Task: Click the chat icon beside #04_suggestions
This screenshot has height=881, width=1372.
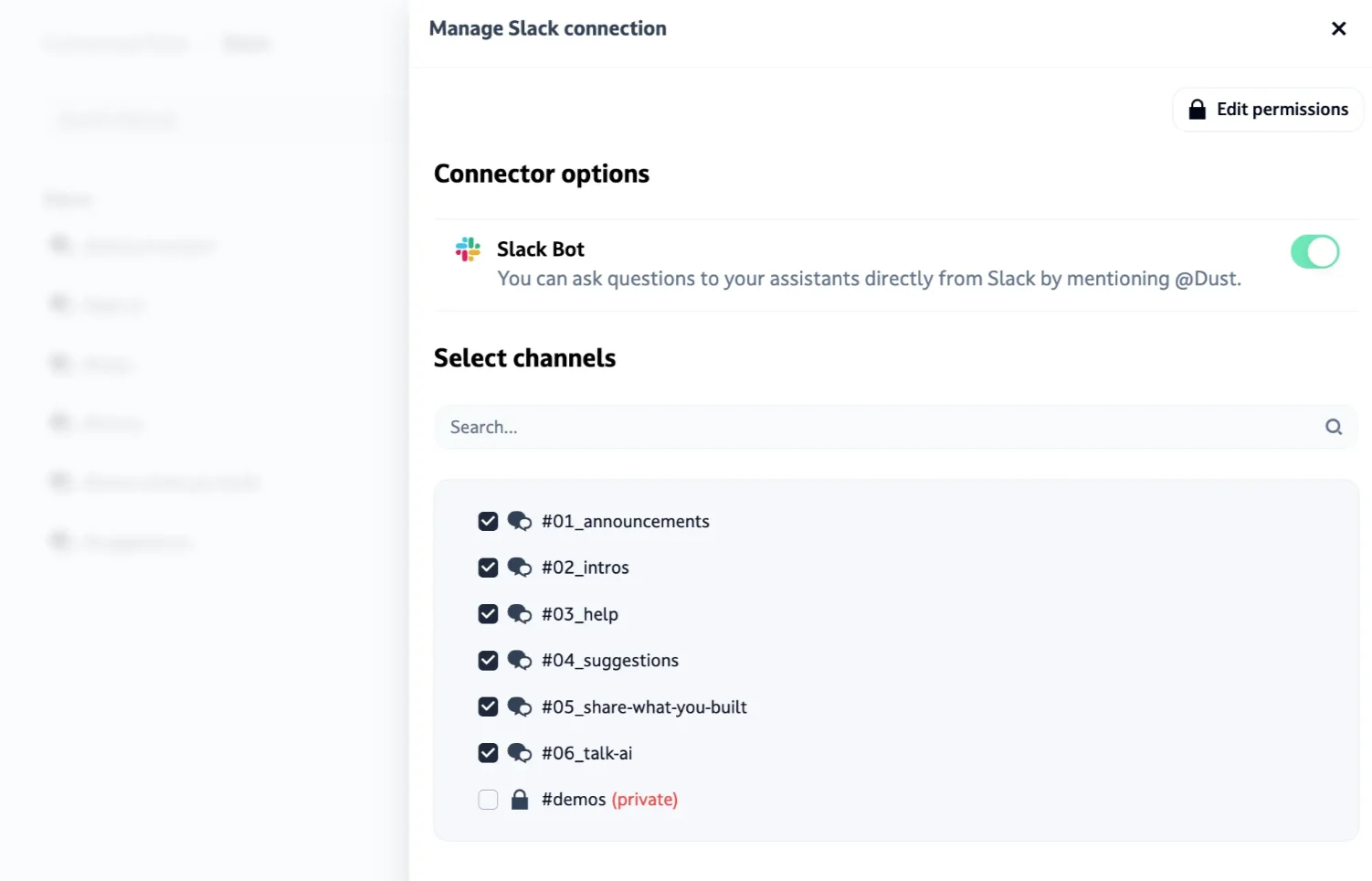Action: (x=520, y=661)
